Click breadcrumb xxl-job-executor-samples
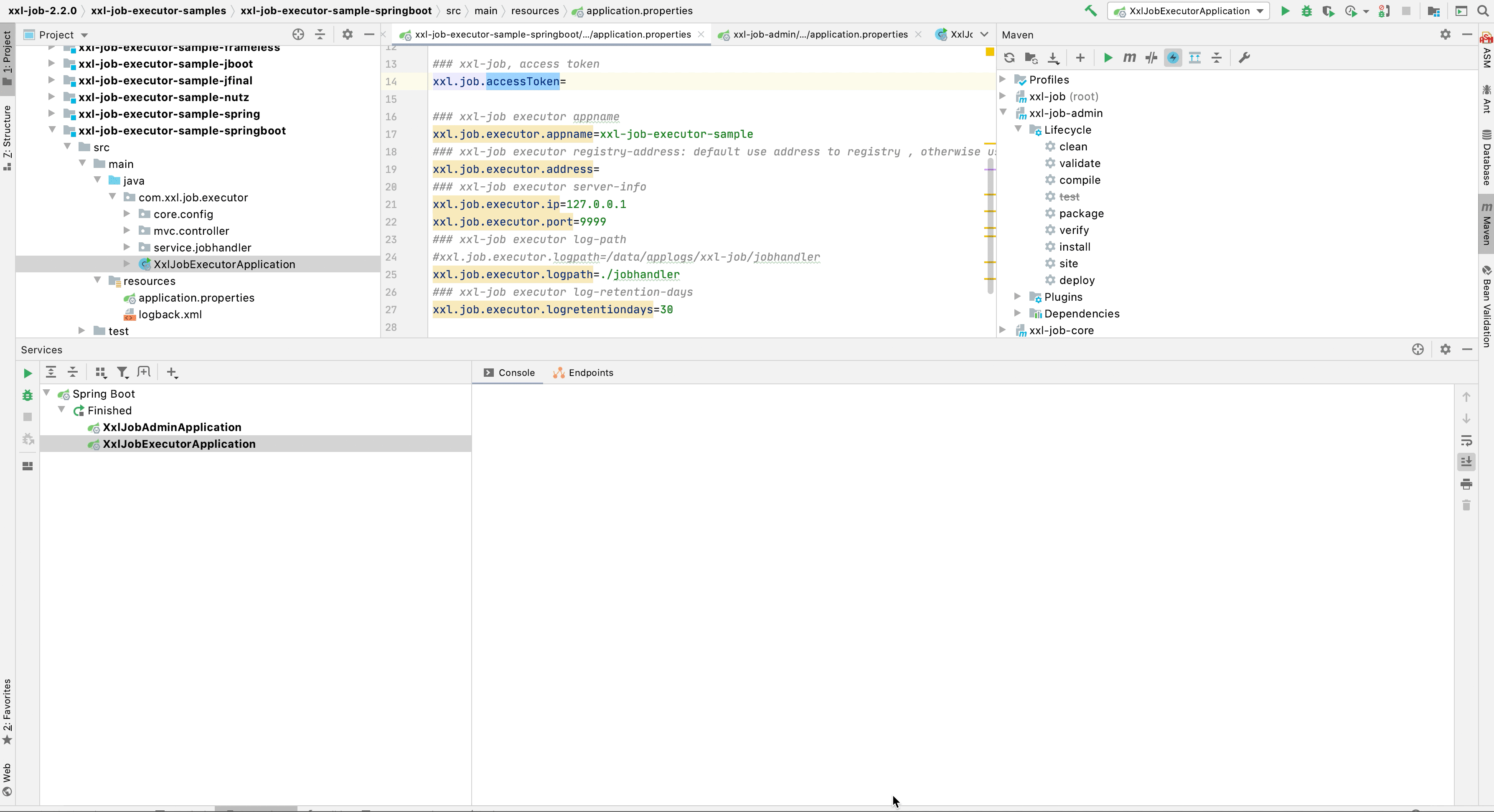Screen dimensions: 1494x812 point(158,11)
